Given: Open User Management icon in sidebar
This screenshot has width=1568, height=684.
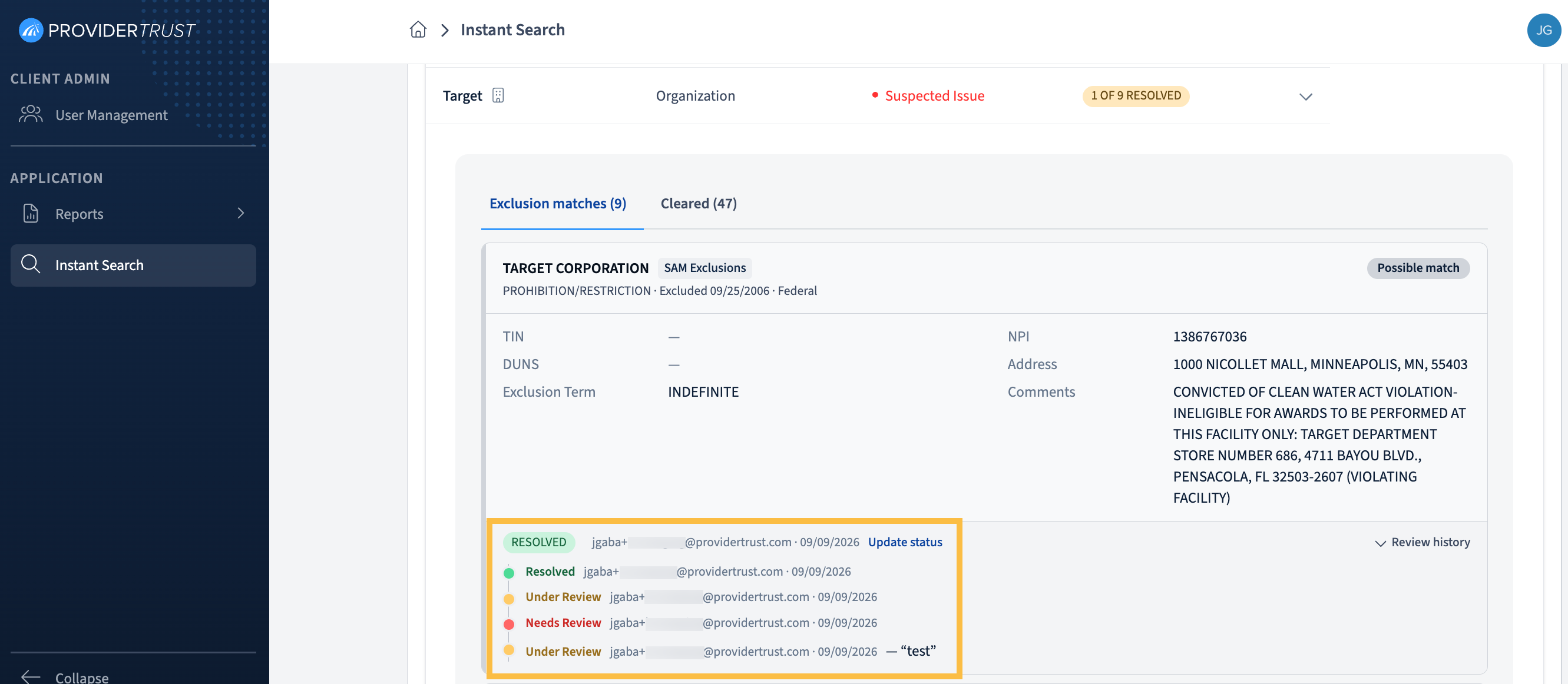Looking at the screenshot, I should click(x=31, y=114).
